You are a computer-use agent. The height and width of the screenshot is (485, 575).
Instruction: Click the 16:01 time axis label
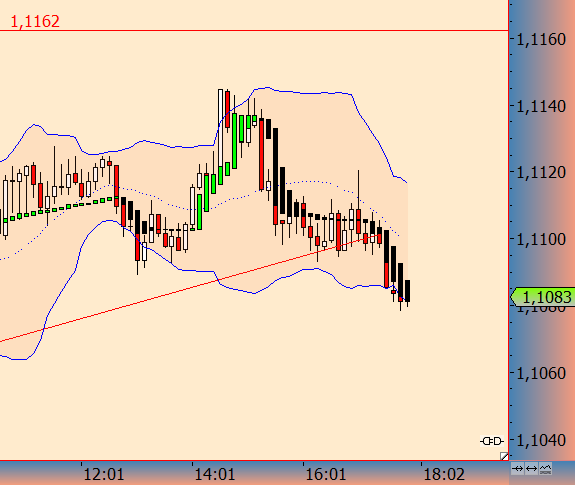pos(326,474)
